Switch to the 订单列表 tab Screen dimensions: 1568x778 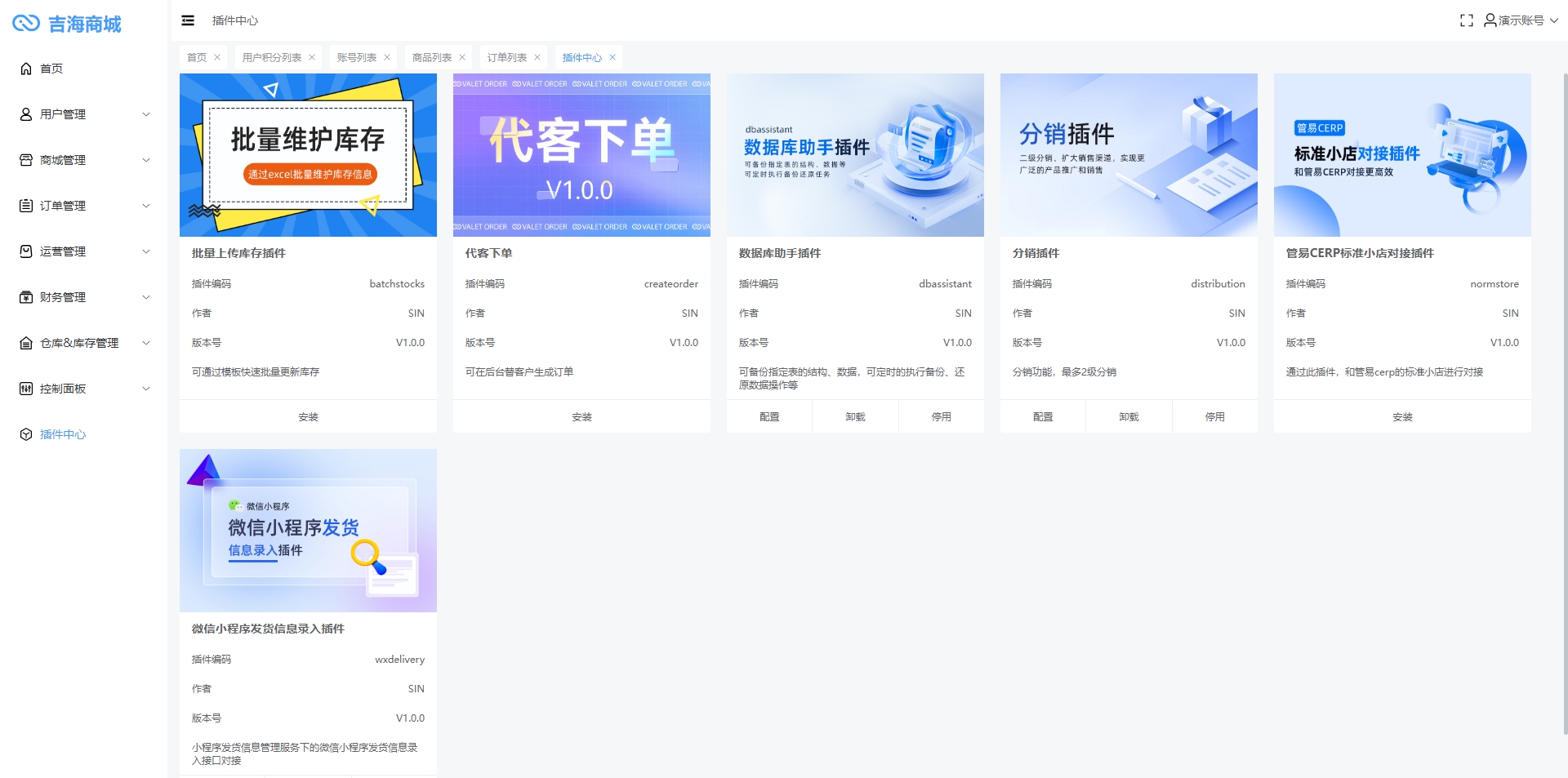point(506,57)
